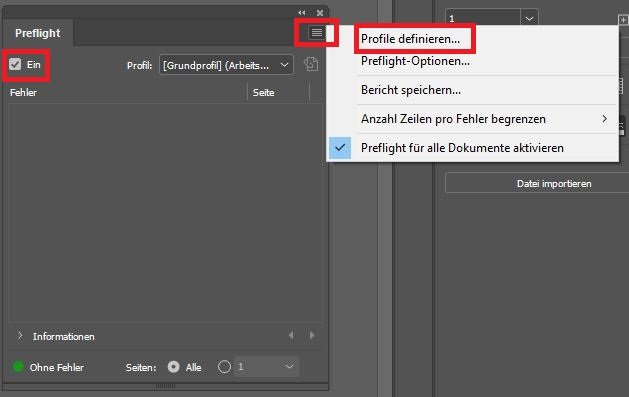Choose Preflight-Optionen... menu entry

pos(415,61)
